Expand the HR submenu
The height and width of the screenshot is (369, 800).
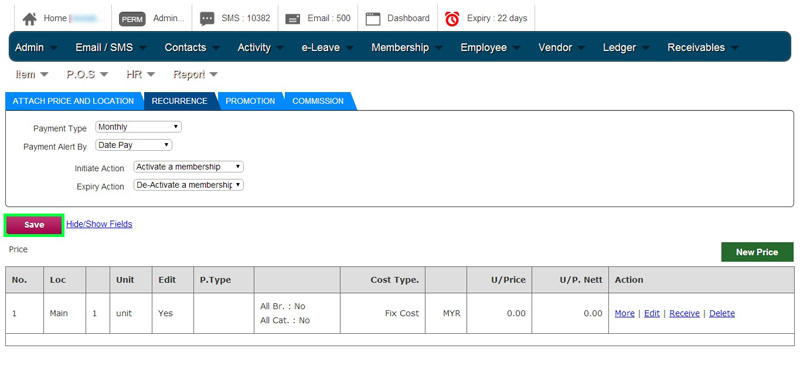click(x=140, y=75)
